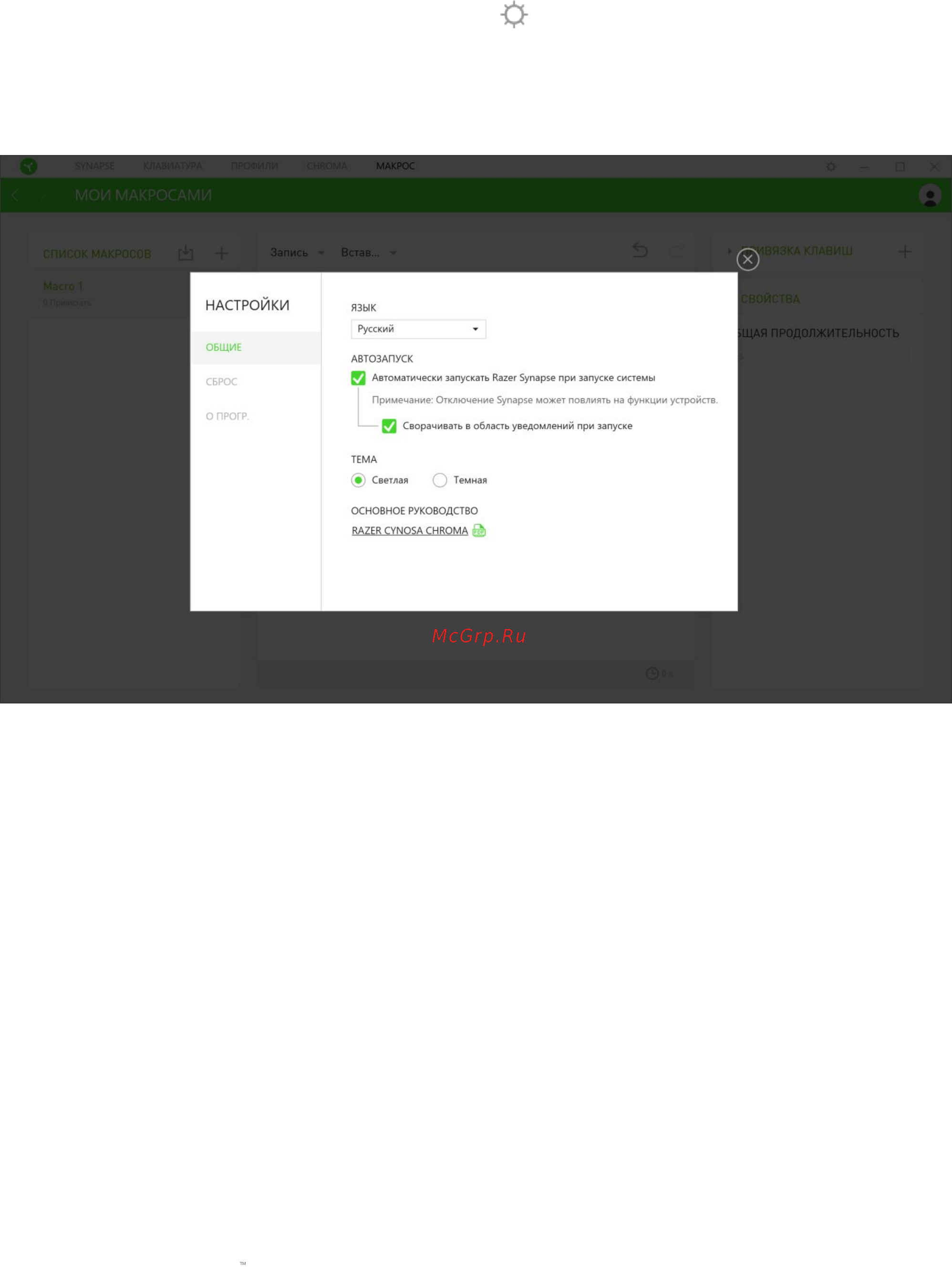952x1271 pixels.
Task: Open the PDF icon next to Razer Cynosa Chroma
Action: coord(478,530)
